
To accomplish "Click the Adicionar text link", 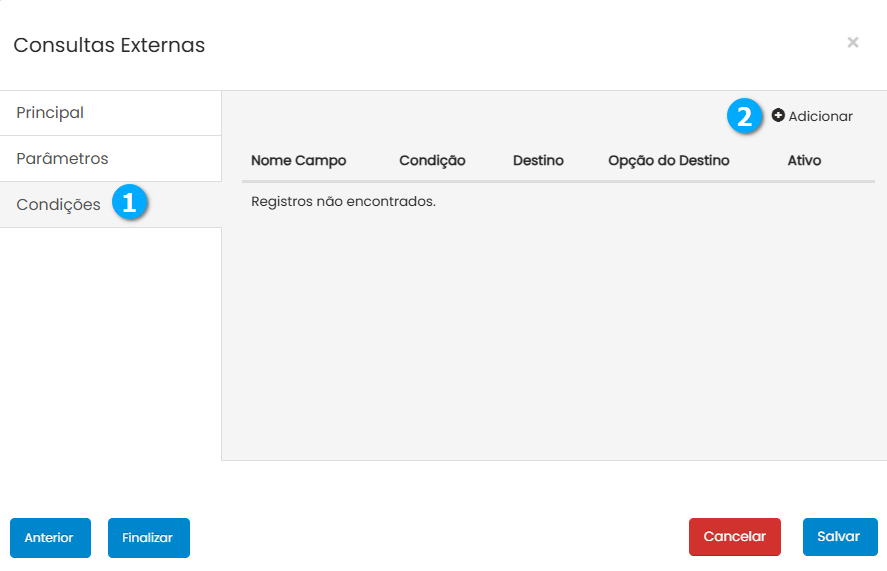I will (x=820, y=116).
